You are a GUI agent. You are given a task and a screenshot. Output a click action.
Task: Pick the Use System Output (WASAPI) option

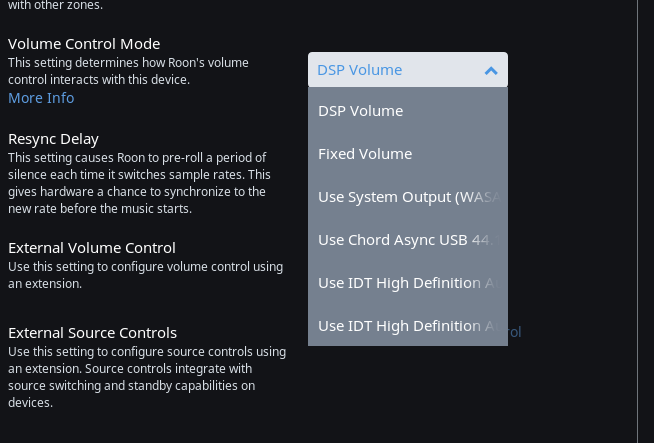pyautogui.click(x=407, y=197)
